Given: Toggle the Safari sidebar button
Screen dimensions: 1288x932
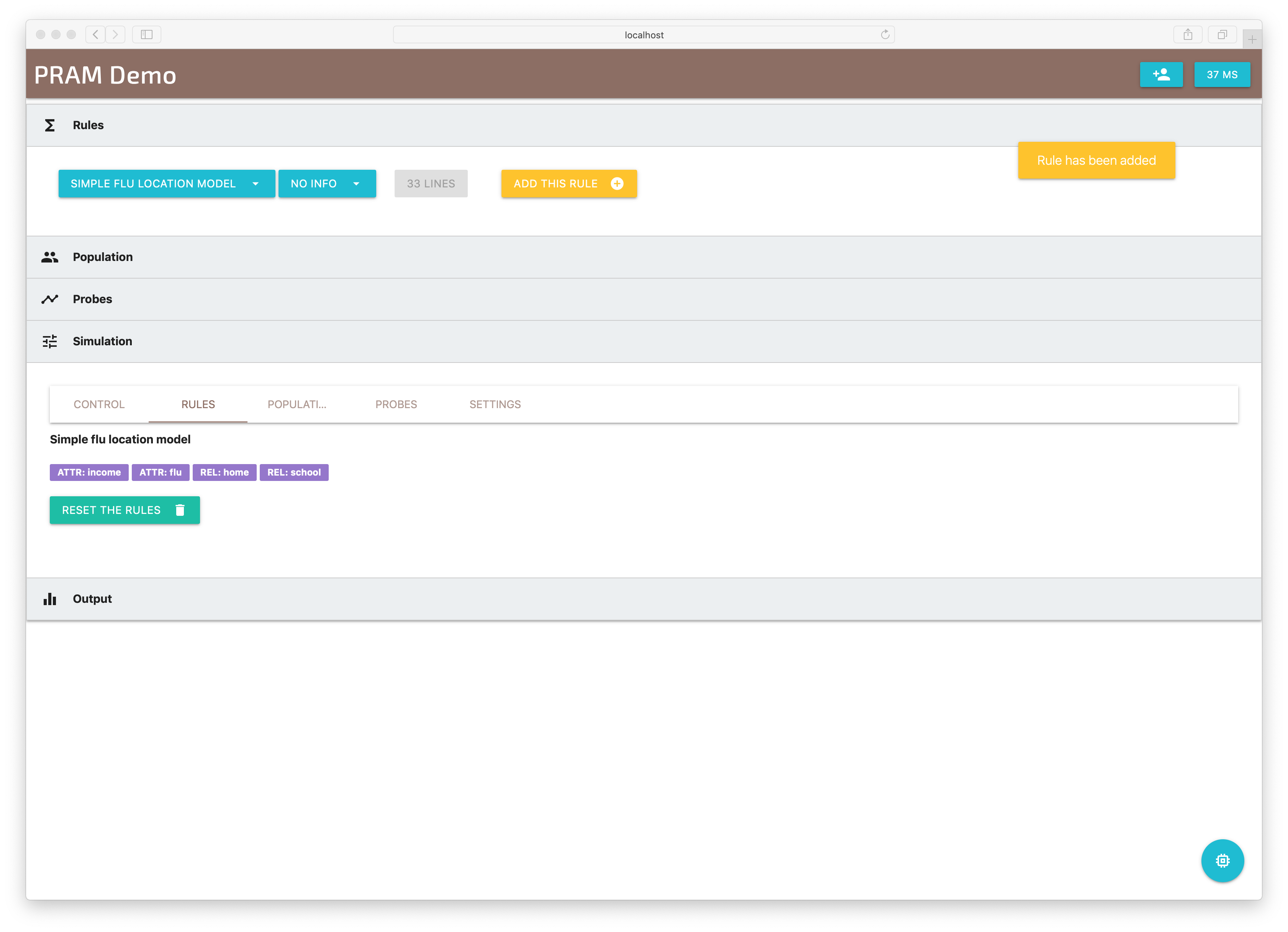Looking at the screenshot, I should (146, 34).
